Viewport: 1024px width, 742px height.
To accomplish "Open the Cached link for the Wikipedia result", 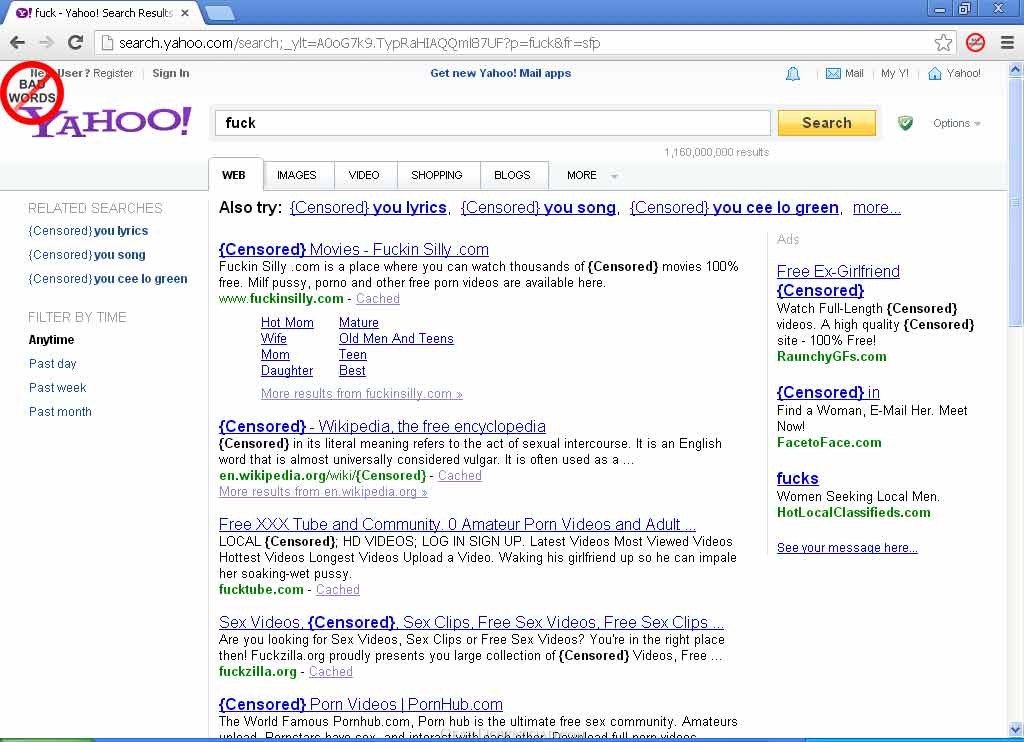I will pos(460,476).
